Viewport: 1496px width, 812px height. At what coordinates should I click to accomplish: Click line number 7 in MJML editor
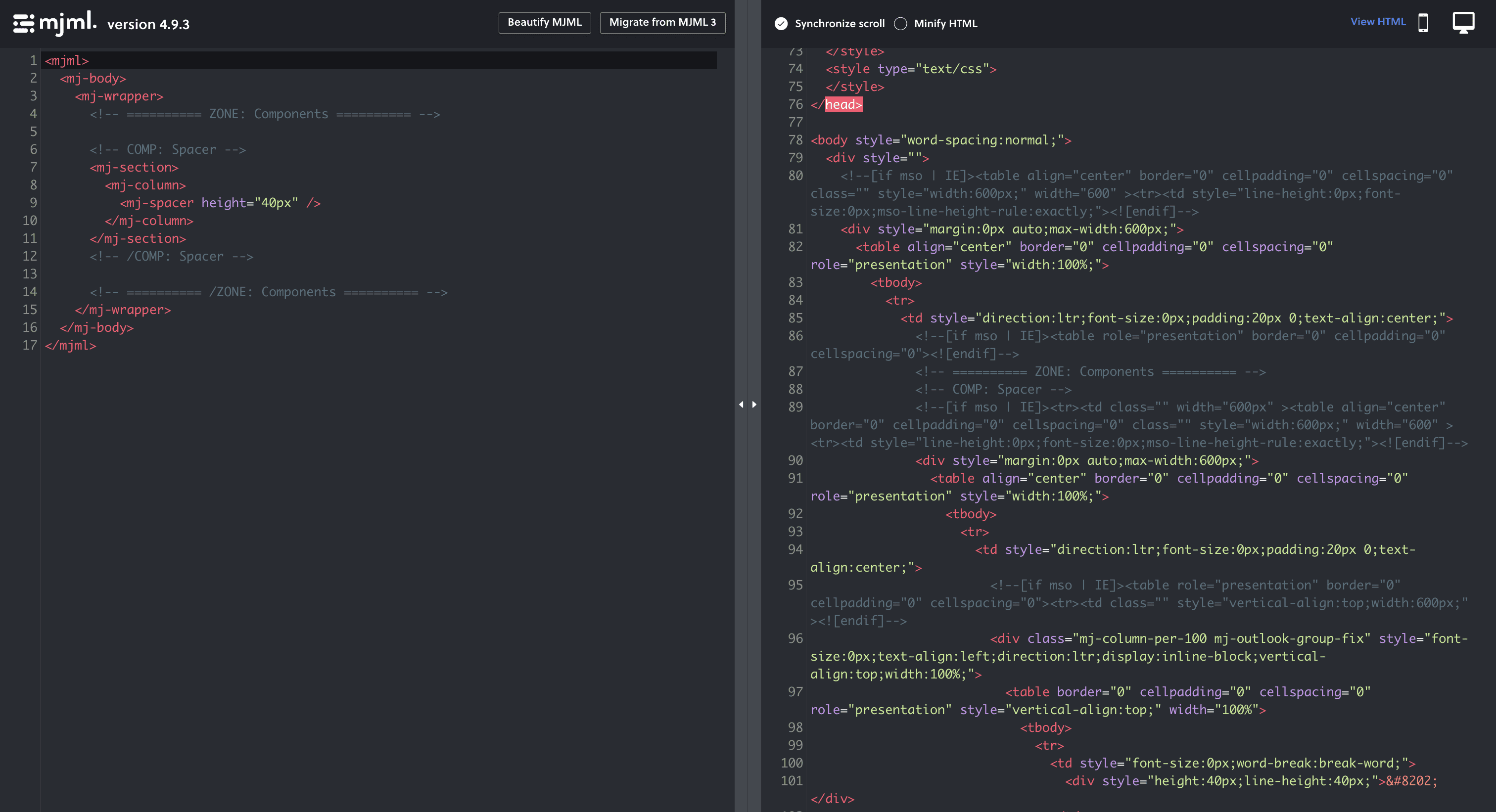click(x=33, y=167)
